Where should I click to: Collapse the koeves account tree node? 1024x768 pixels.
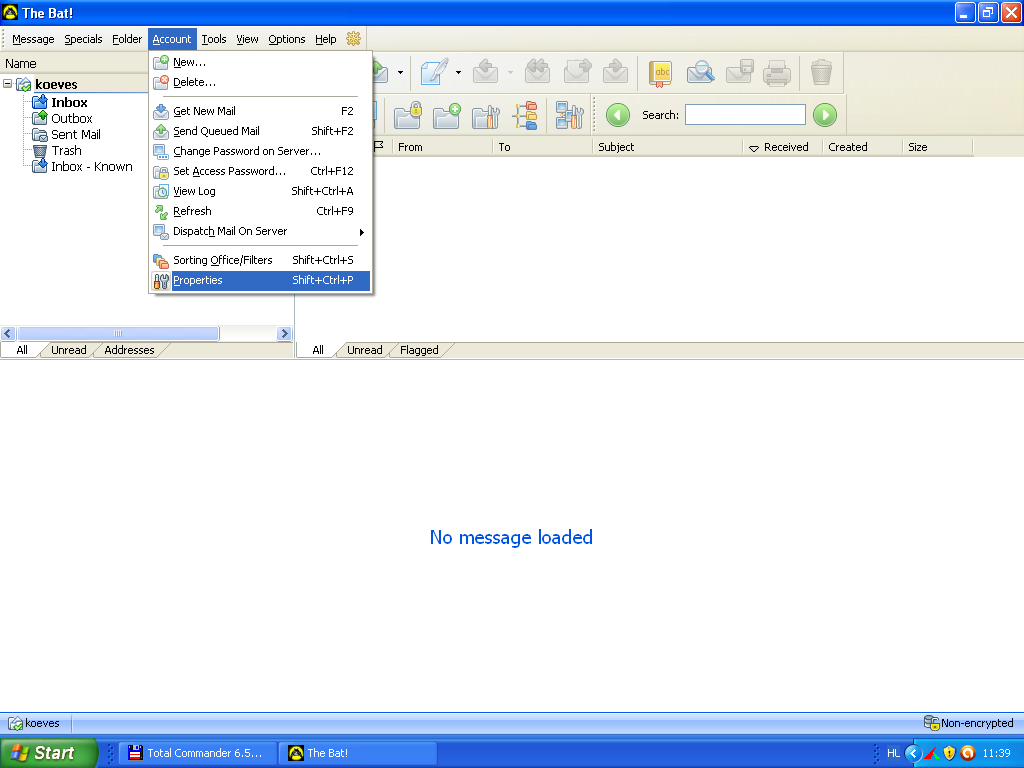(8, 84)
